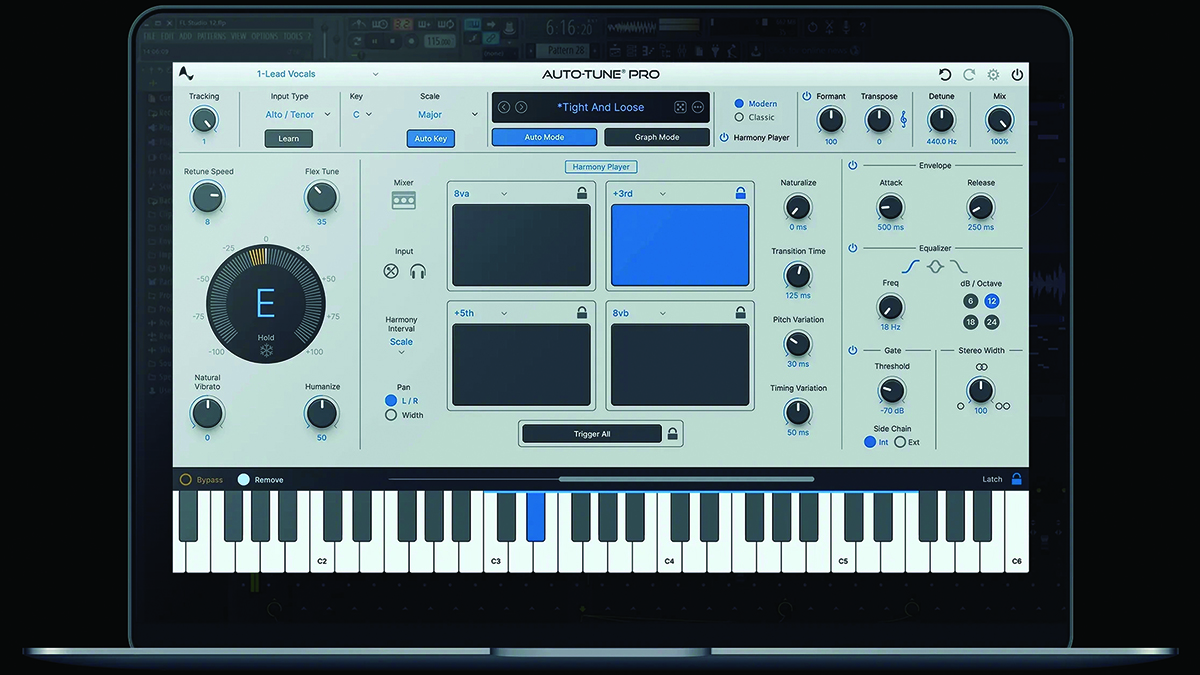
Task: Open OPTIONS menu in FL Studio window
Action: [265, 36]
